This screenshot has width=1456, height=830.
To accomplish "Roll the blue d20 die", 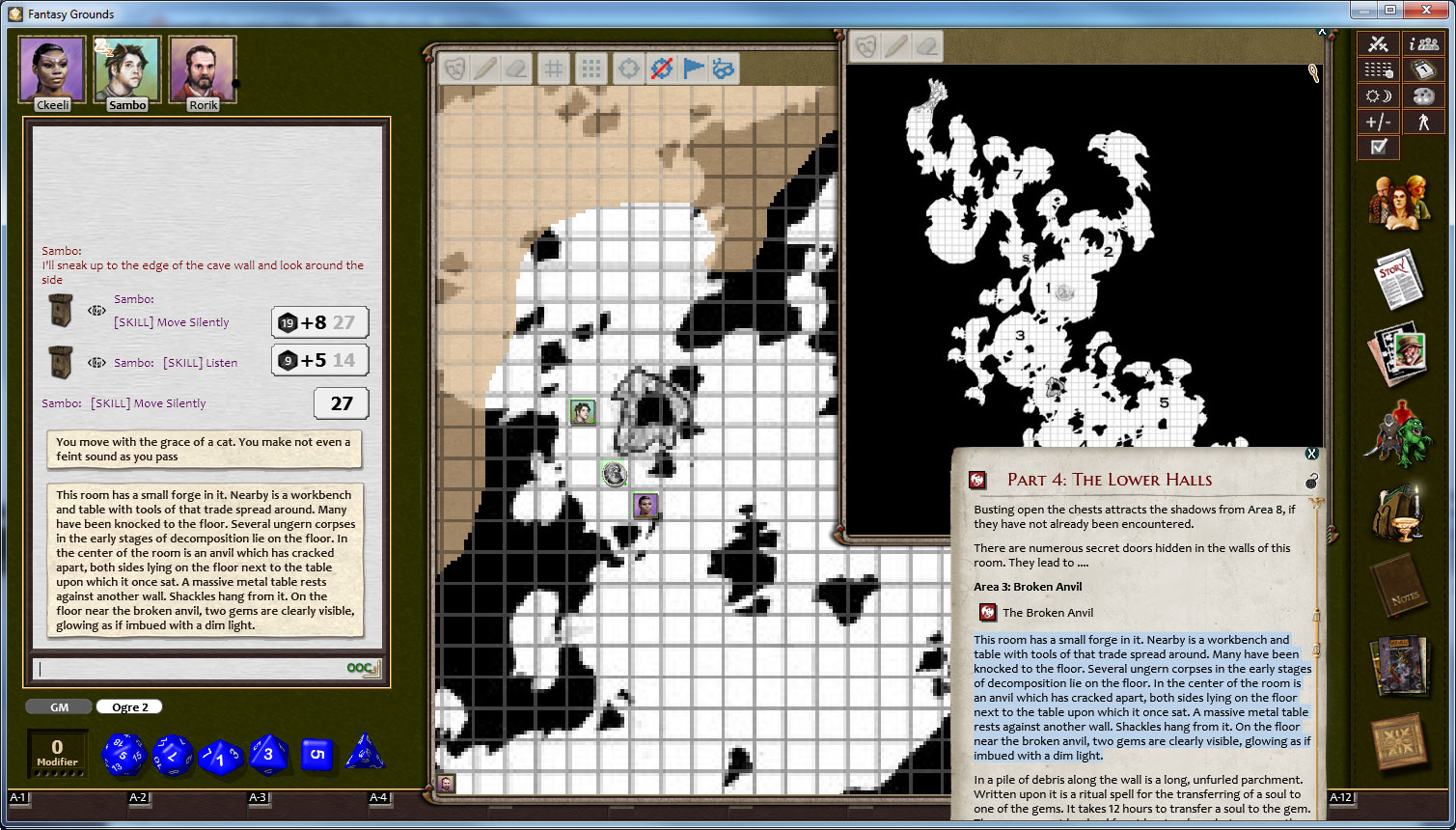I will coord(123,754).
